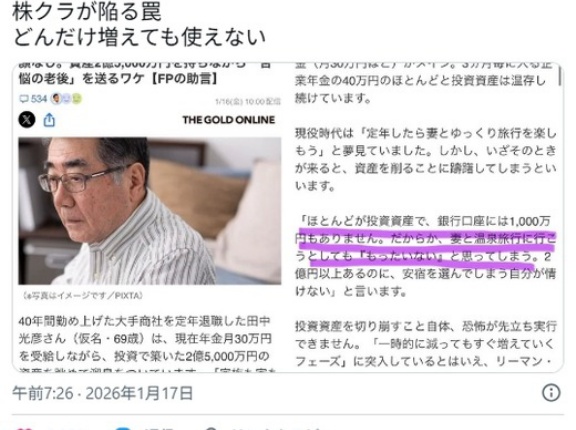
Task: Click the purple highlighted passage about 温泉旅行
Action: click(x=425, y=247)
